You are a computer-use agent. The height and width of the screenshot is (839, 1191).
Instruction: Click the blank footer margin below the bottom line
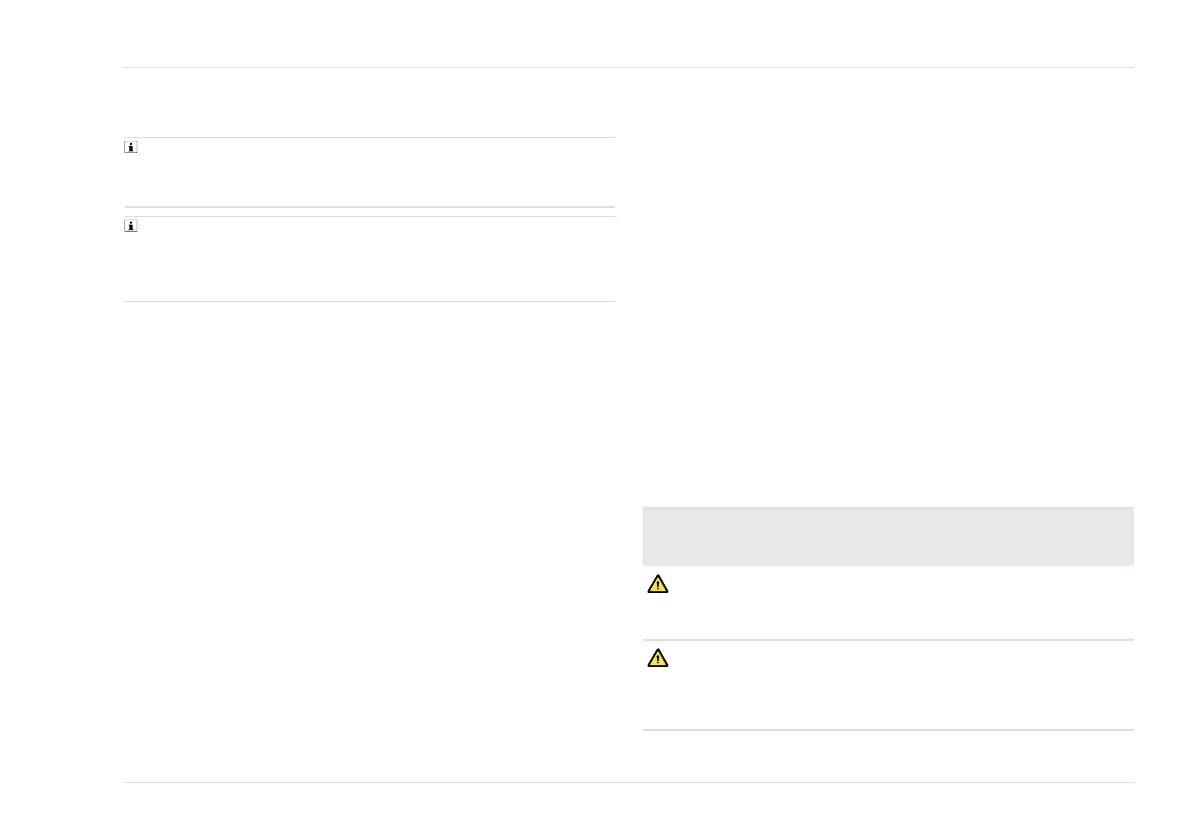[628, 810]
